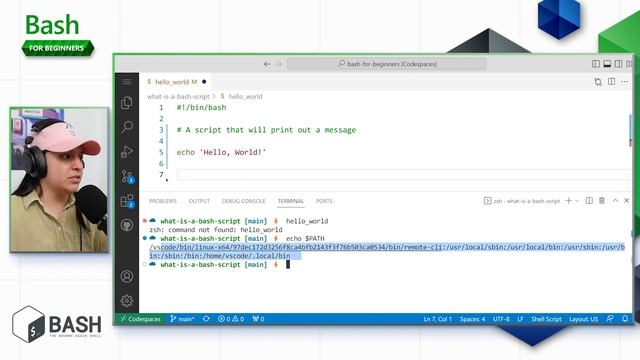640x360 pixels.
Task: Split the editor to the right
Action: click(611, 82)
